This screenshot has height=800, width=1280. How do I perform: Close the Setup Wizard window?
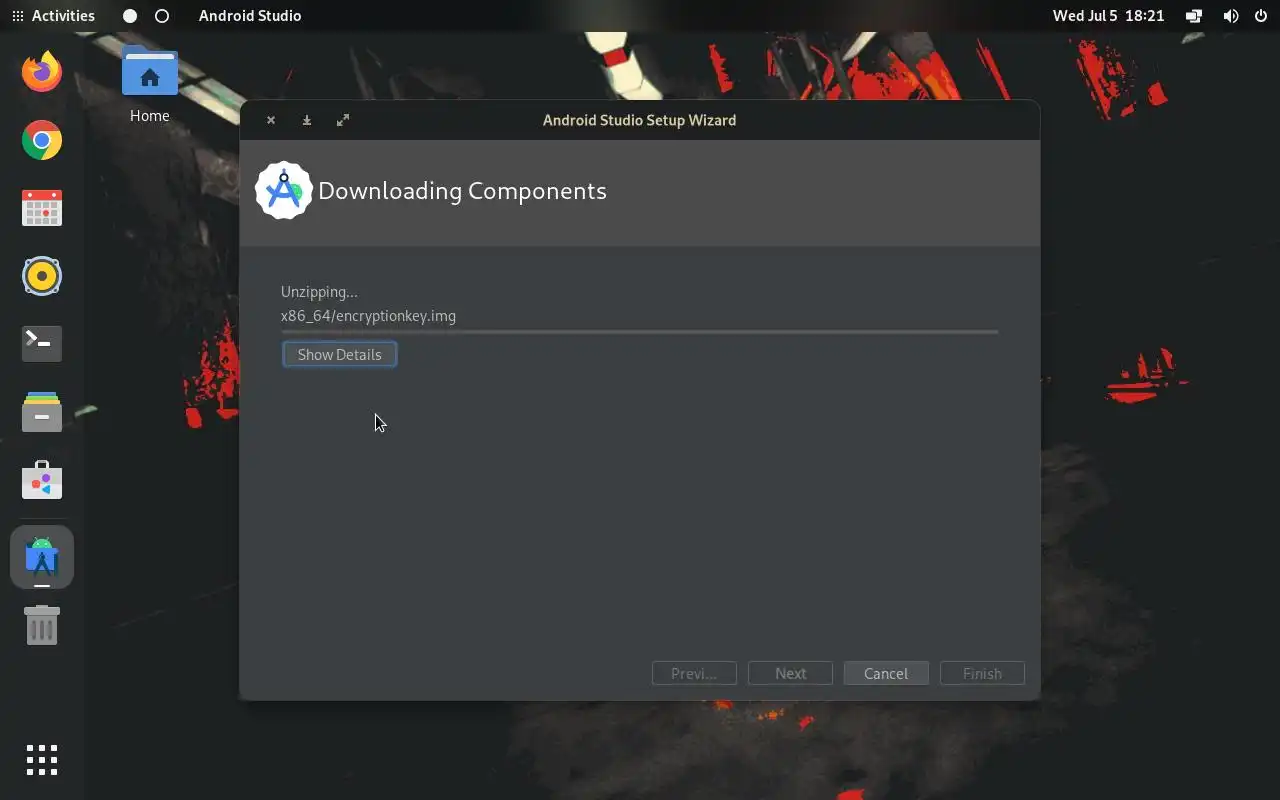coord(271,120)
